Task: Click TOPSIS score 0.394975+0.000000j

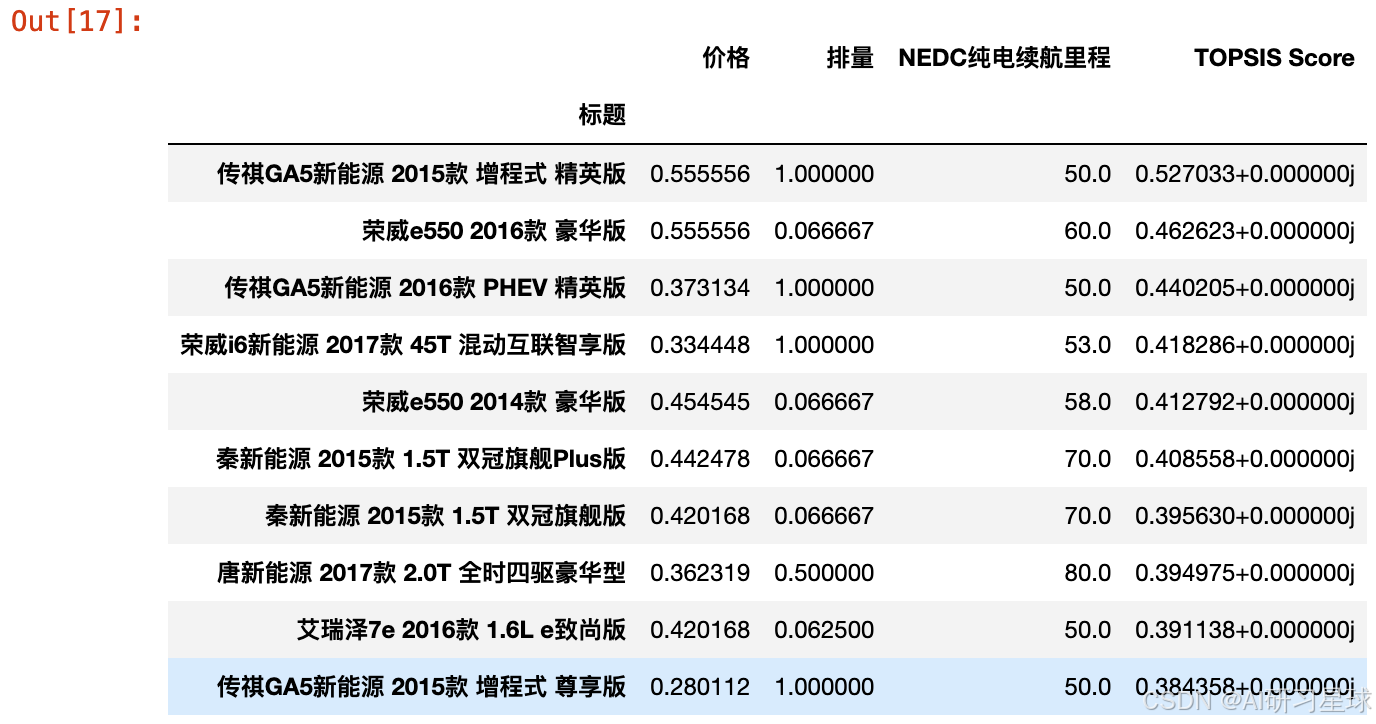Action: point(1244,573)
